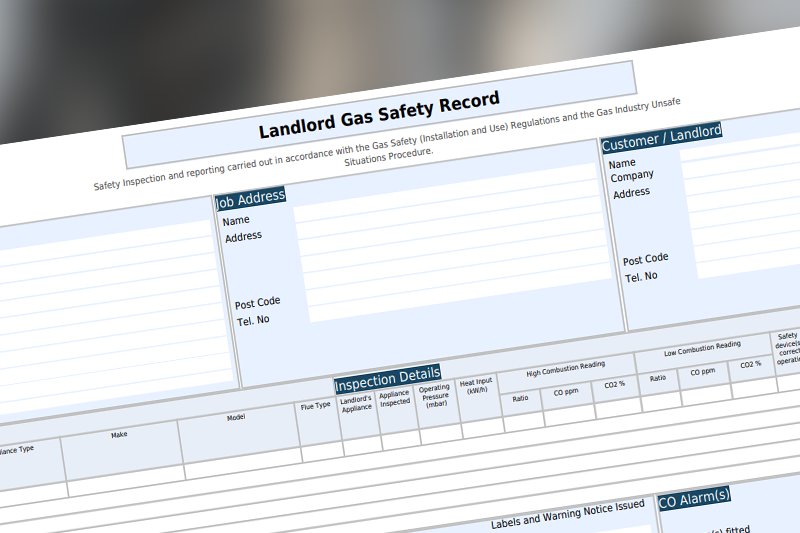800x533 pixels.
Task: Select the 'Job Address' section header
Action: pyautogui.click(x=251, y=198)
